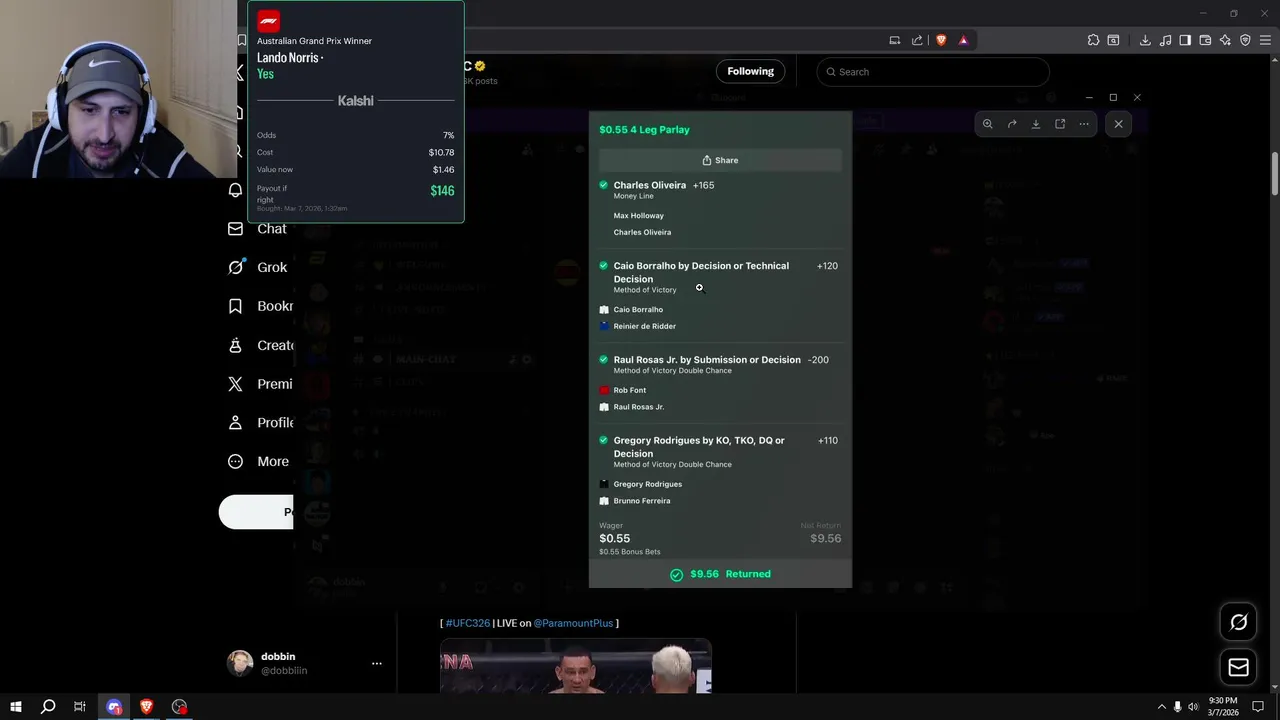Open the floating Grok button
This screenshot has height=720, width=1280.
pyautogui.click(x=1238, y=622)
